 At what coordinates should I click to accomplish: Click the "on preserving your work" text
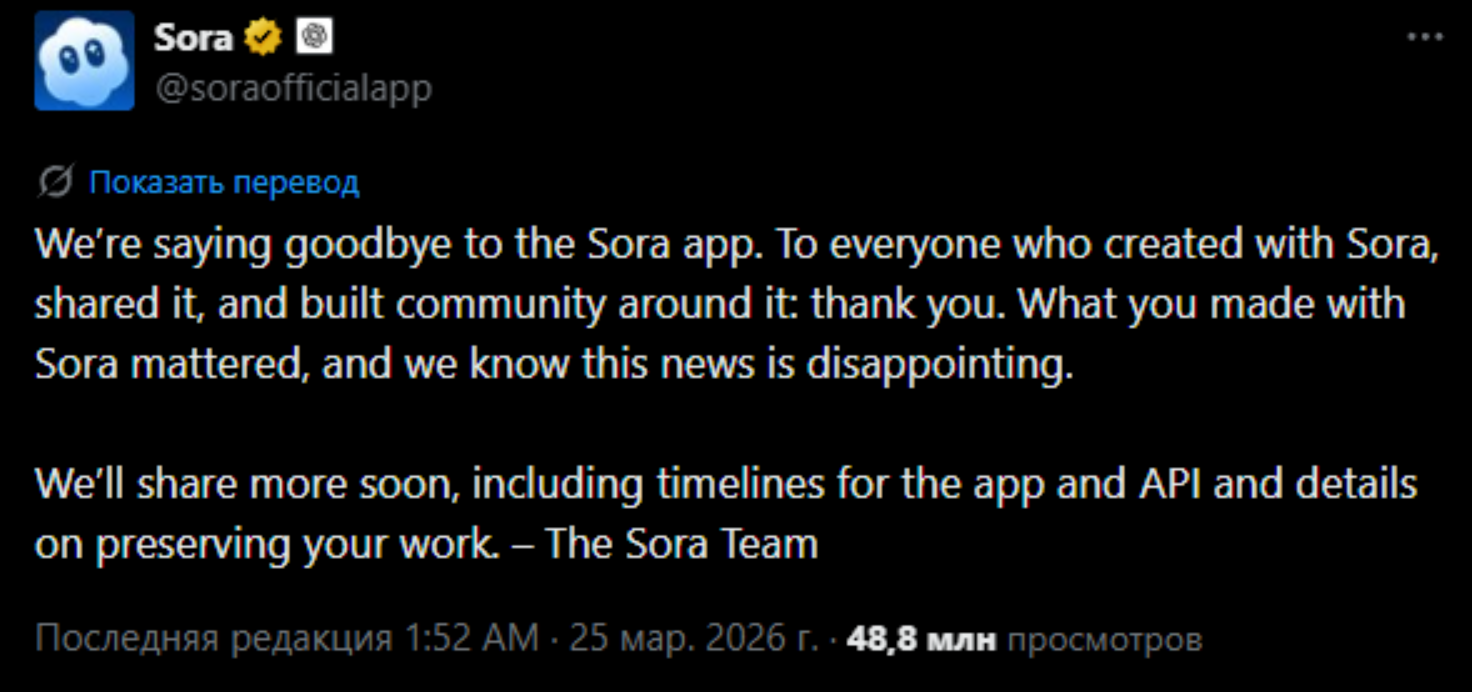[x=265, y=546]
